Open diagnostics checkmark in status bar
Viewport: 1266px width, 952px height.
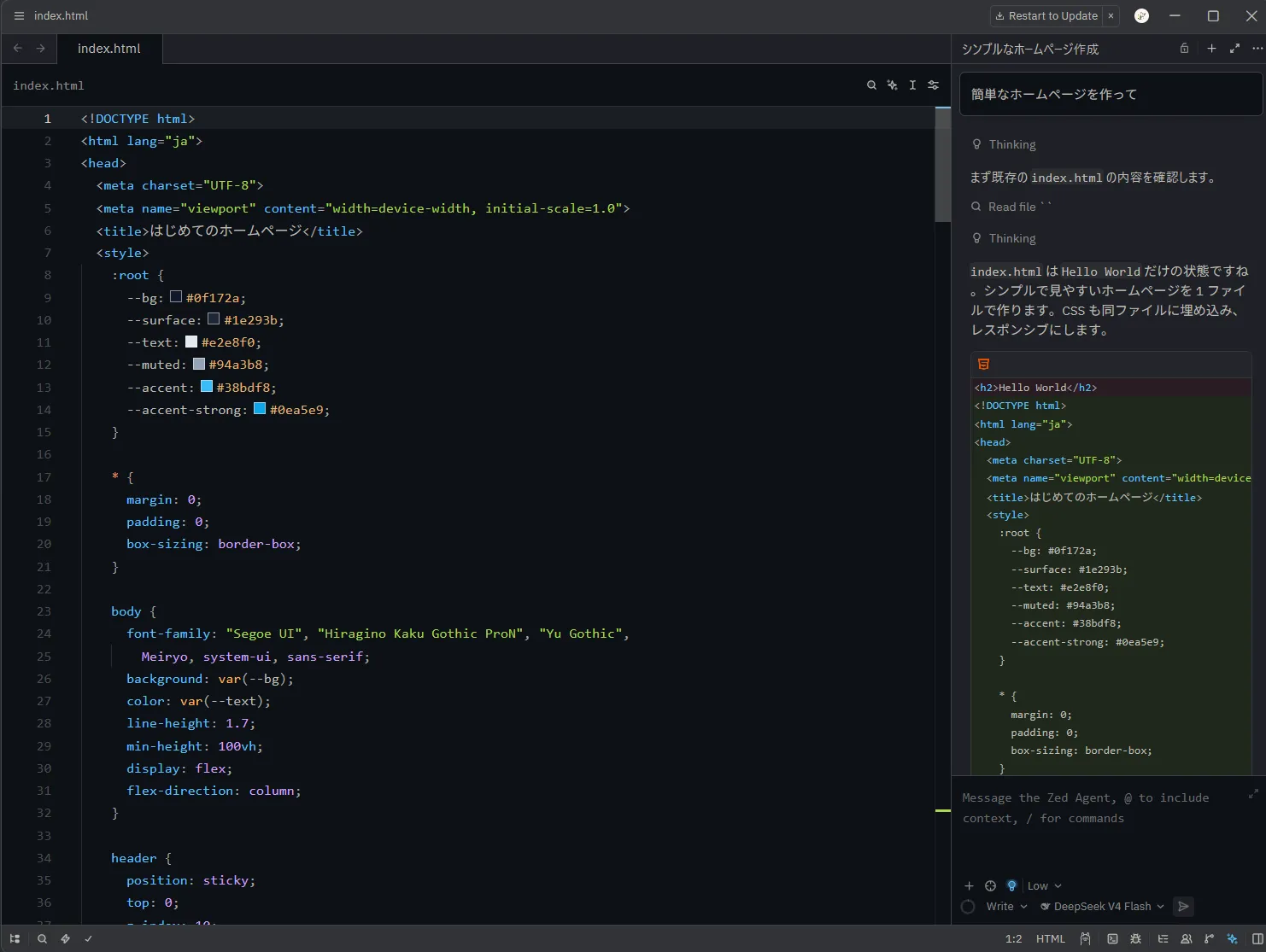point(88,938)
